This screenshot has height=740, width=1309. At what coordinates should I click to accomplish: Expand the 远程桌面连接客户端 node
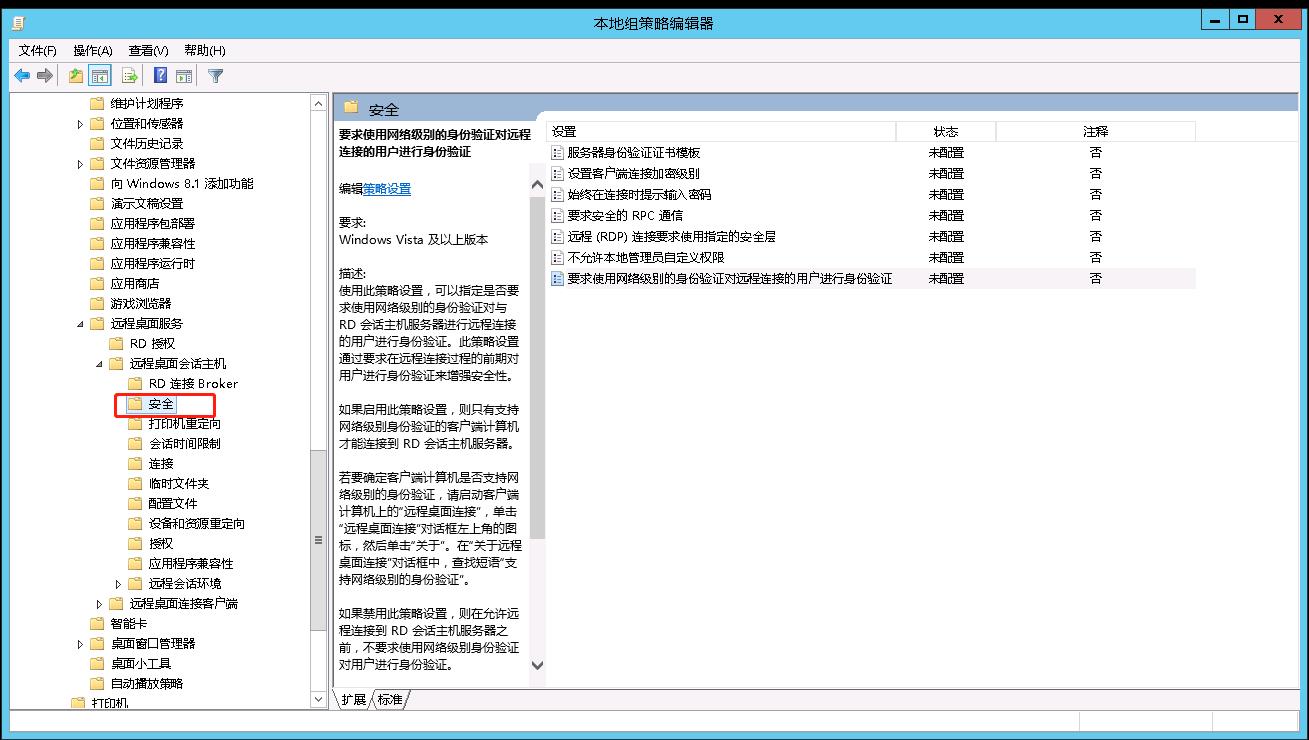[99, 604]
